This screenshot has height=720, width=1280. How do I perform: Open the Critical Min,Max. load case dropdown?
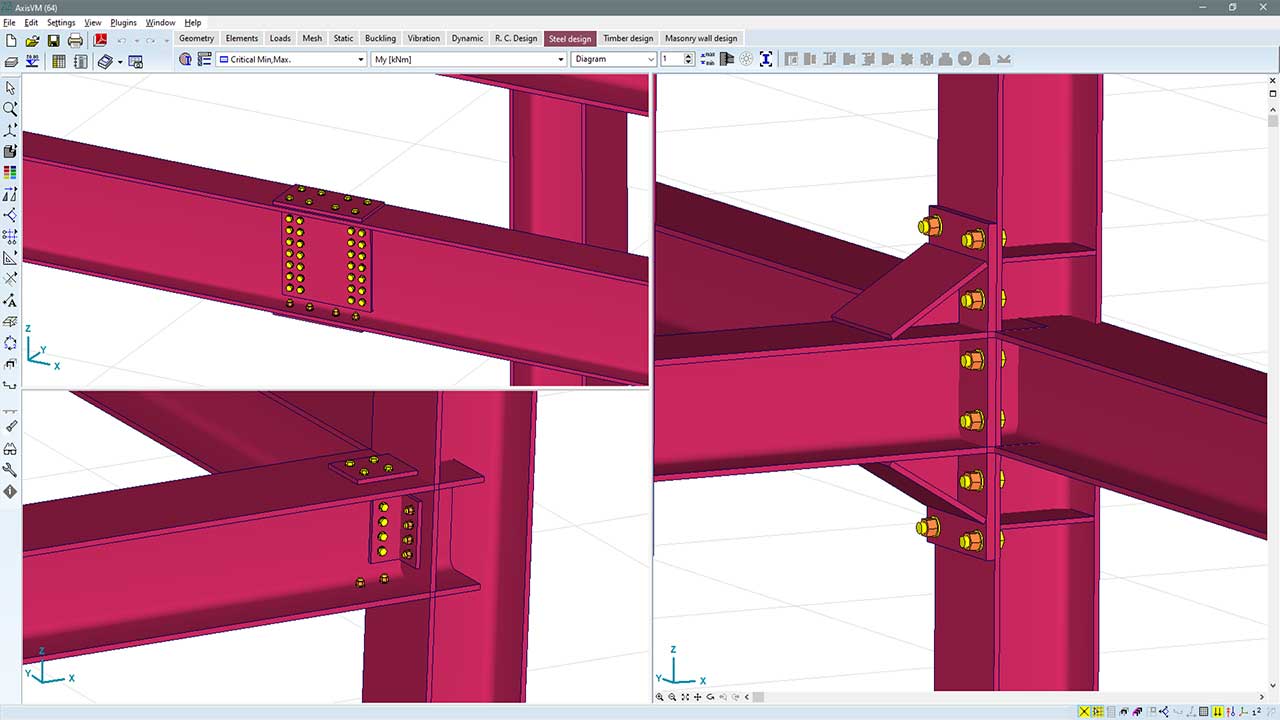(292, 59)
